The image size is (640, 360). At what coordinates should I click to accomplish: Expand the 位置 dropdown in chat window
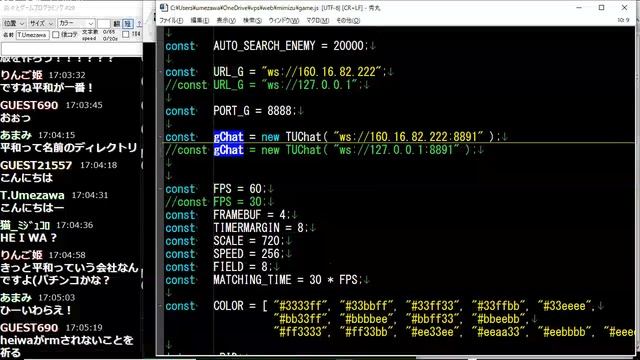pyautogui.click(x=14, y=24)
